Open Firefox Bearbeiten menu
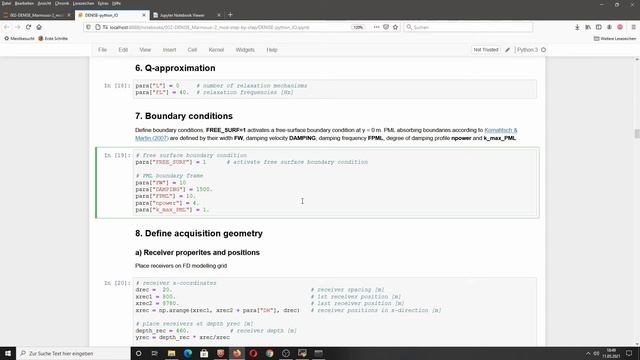Viewport: 640px width, 360px height. tap(24, 3)
